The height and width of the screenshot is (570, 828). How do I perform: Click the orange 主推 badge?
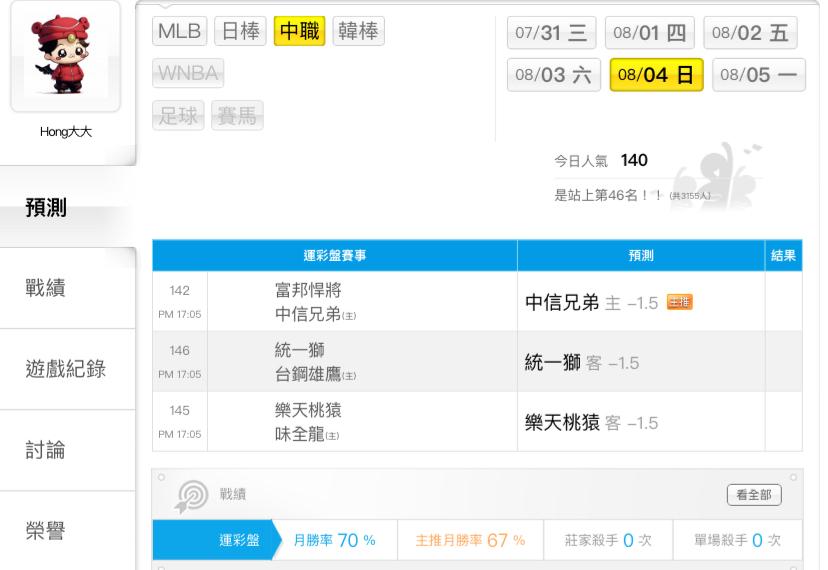pyautogui.click(x=679, y=302)
